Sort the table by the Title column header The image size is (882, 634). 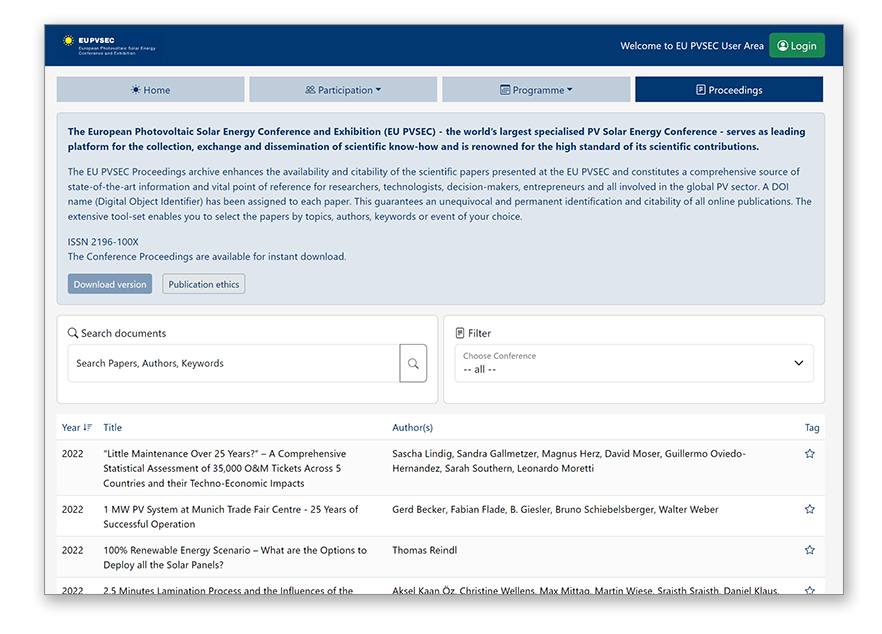[112, 428]
